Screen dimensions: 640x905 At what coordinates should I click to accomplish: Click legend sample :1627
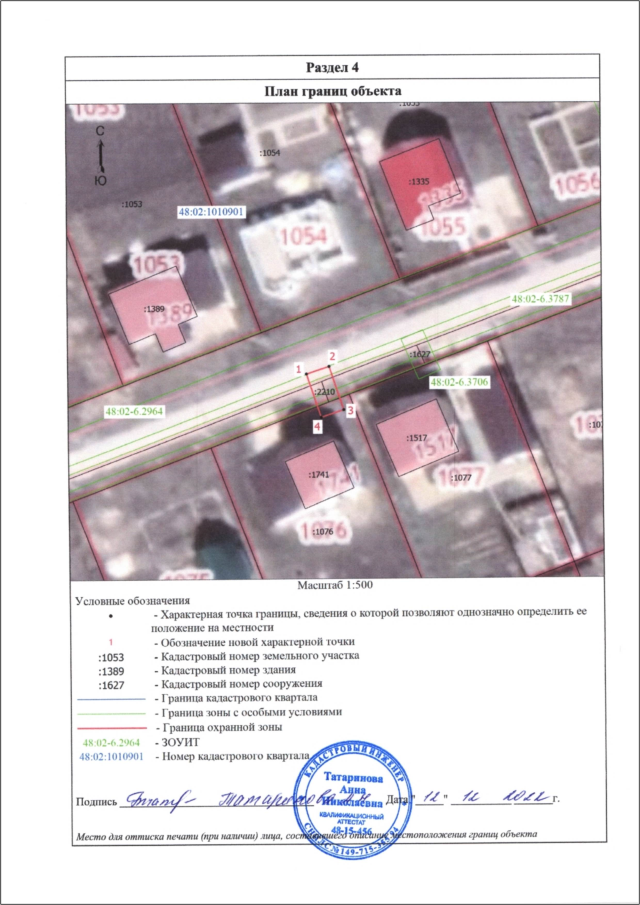point(111,686)
